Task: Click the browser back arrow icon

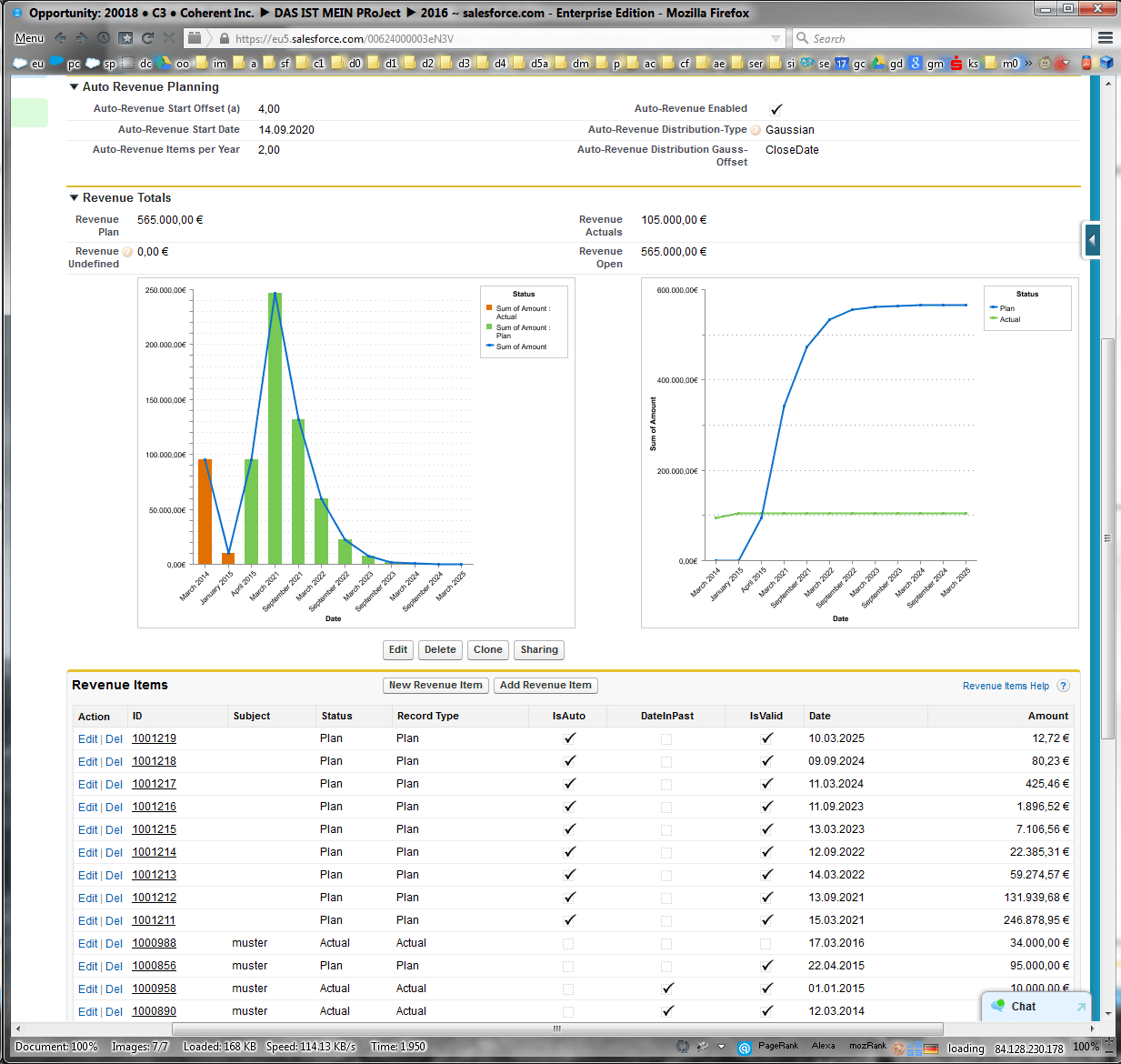Action: [x=60, y=38]
